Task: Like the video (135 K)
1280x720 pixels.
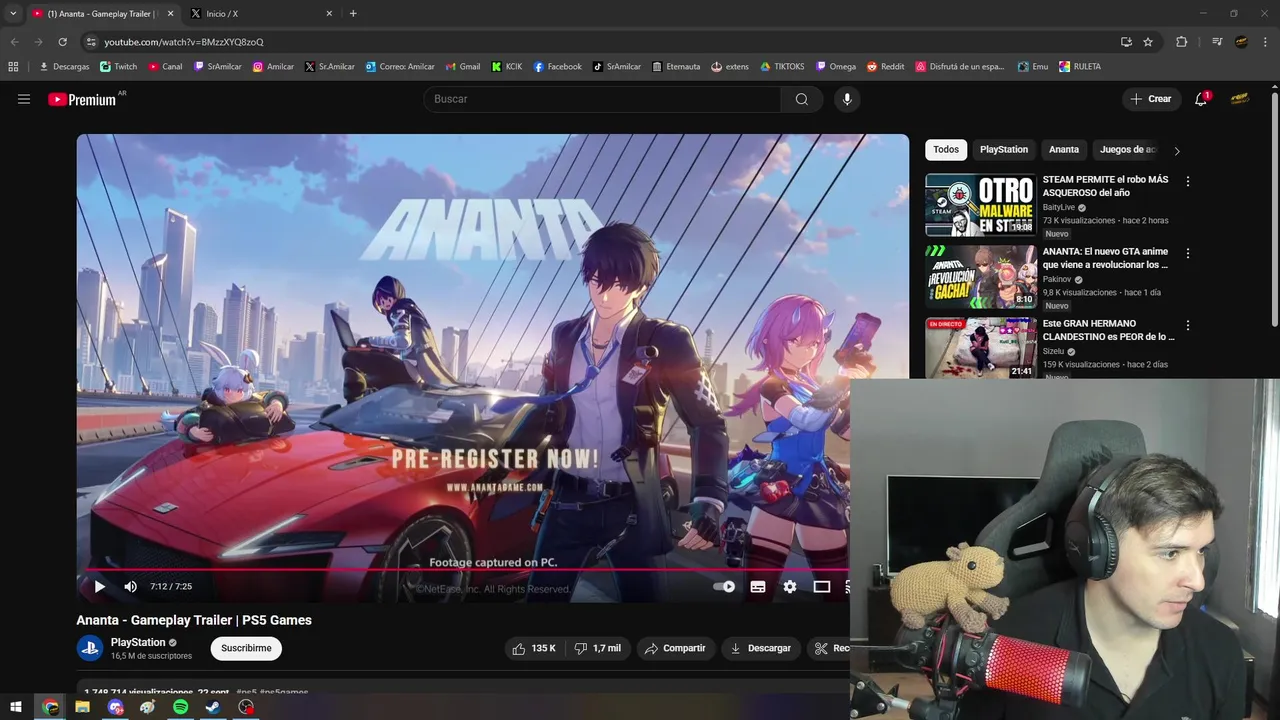Action: click(533, 648)
